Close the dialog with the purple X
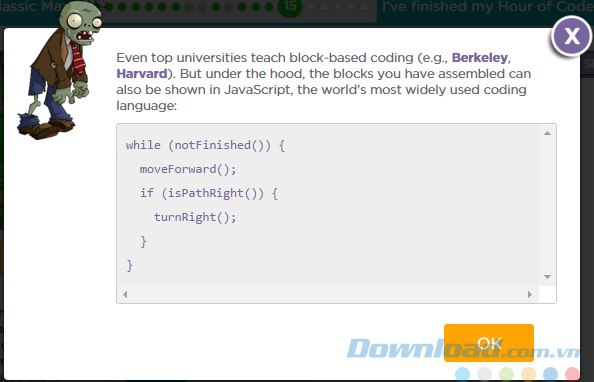 point(571,36)
